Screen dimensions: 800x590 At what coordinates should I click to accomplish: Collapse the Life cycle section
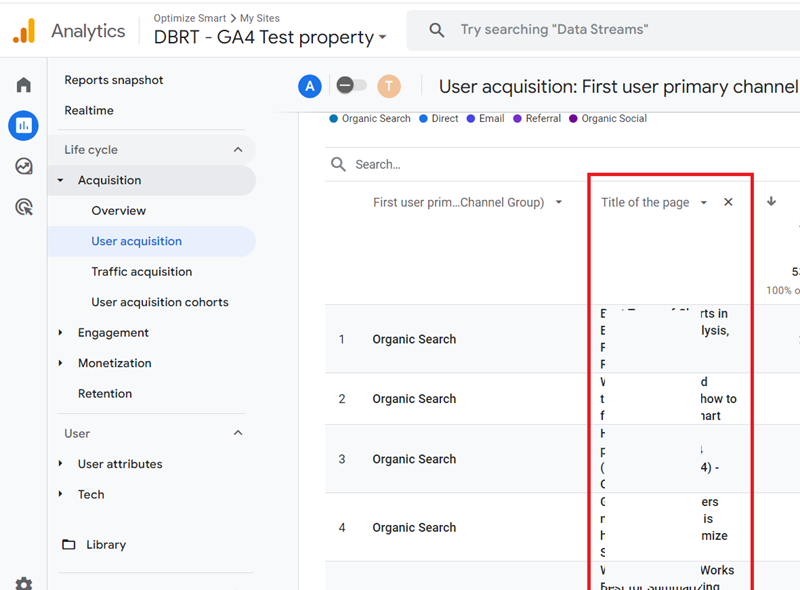point(237,148)
